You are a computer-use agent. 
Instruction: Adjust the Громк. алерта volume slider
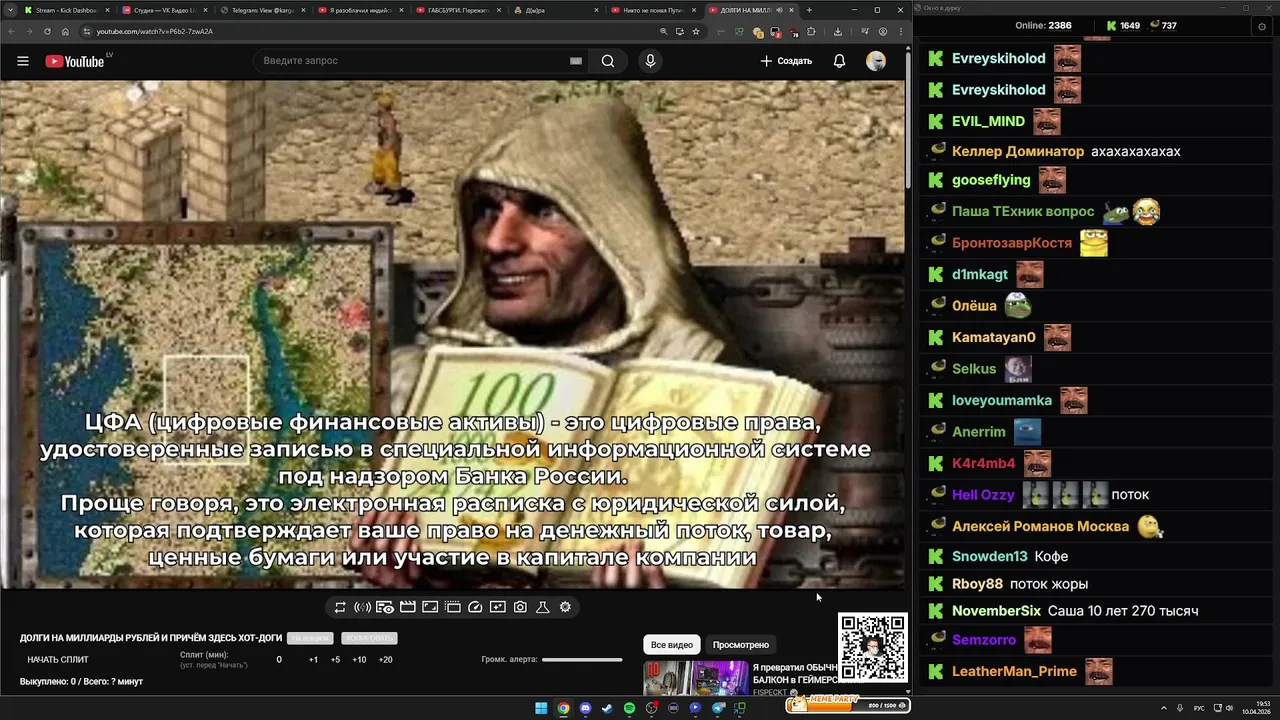click(582, 660)
